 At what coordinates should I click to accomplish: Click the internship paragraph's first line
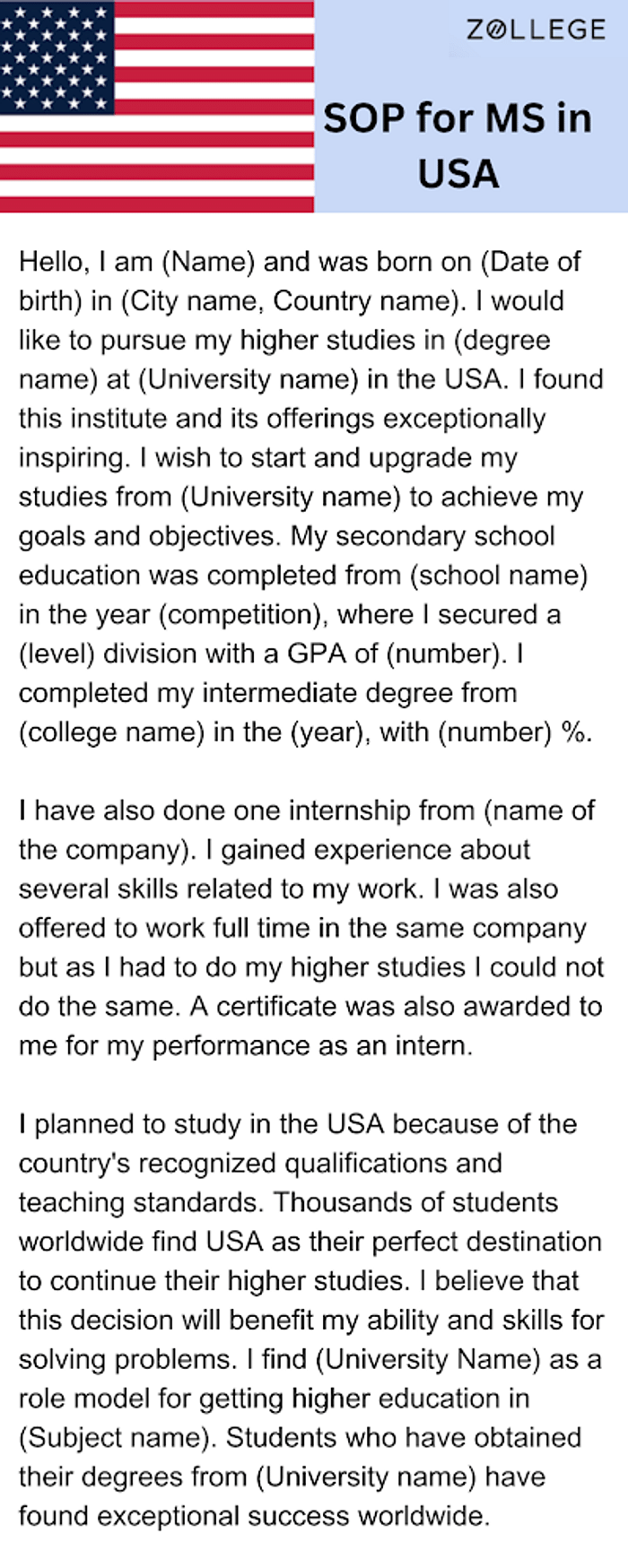pos(307,810)
